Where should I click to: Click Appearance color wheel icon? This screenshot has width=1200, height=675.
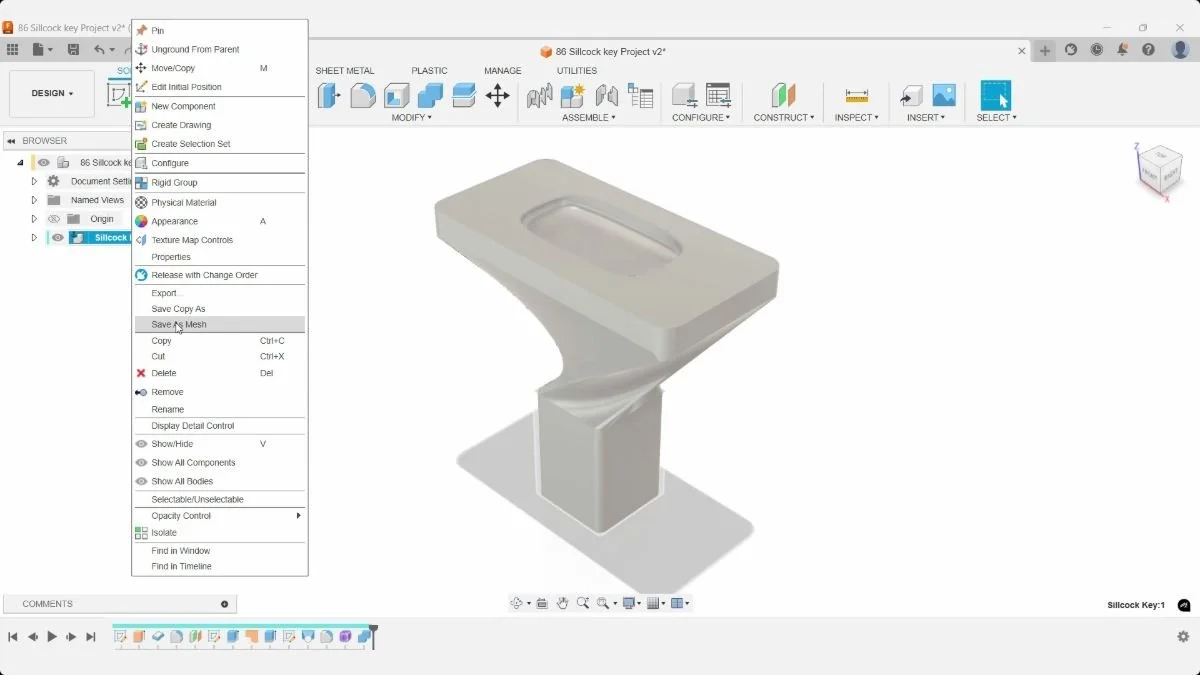coord(141,221)
